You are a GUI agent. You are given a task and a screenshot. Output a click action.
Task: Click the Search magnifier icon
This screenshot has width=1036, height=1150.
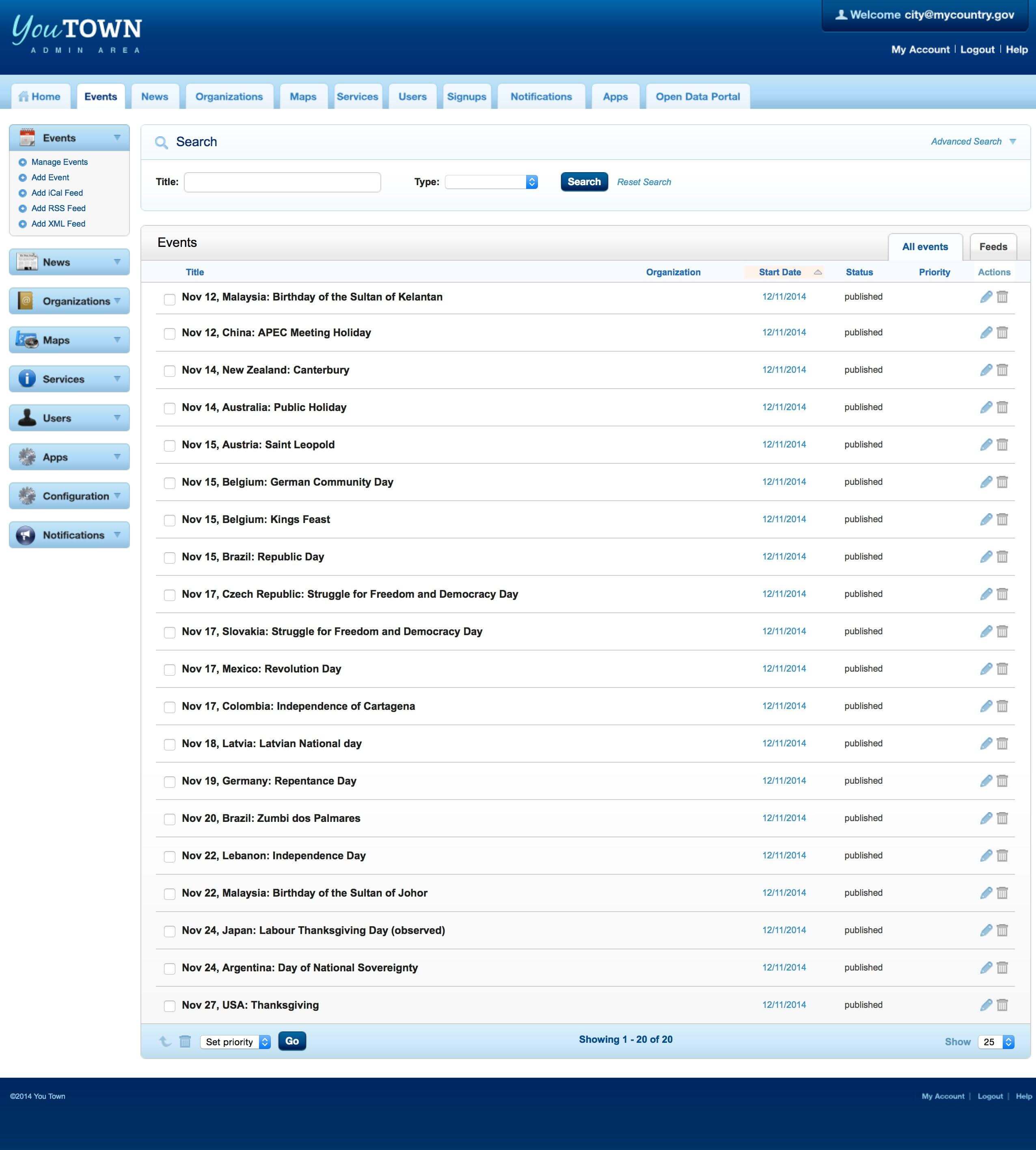162,142
